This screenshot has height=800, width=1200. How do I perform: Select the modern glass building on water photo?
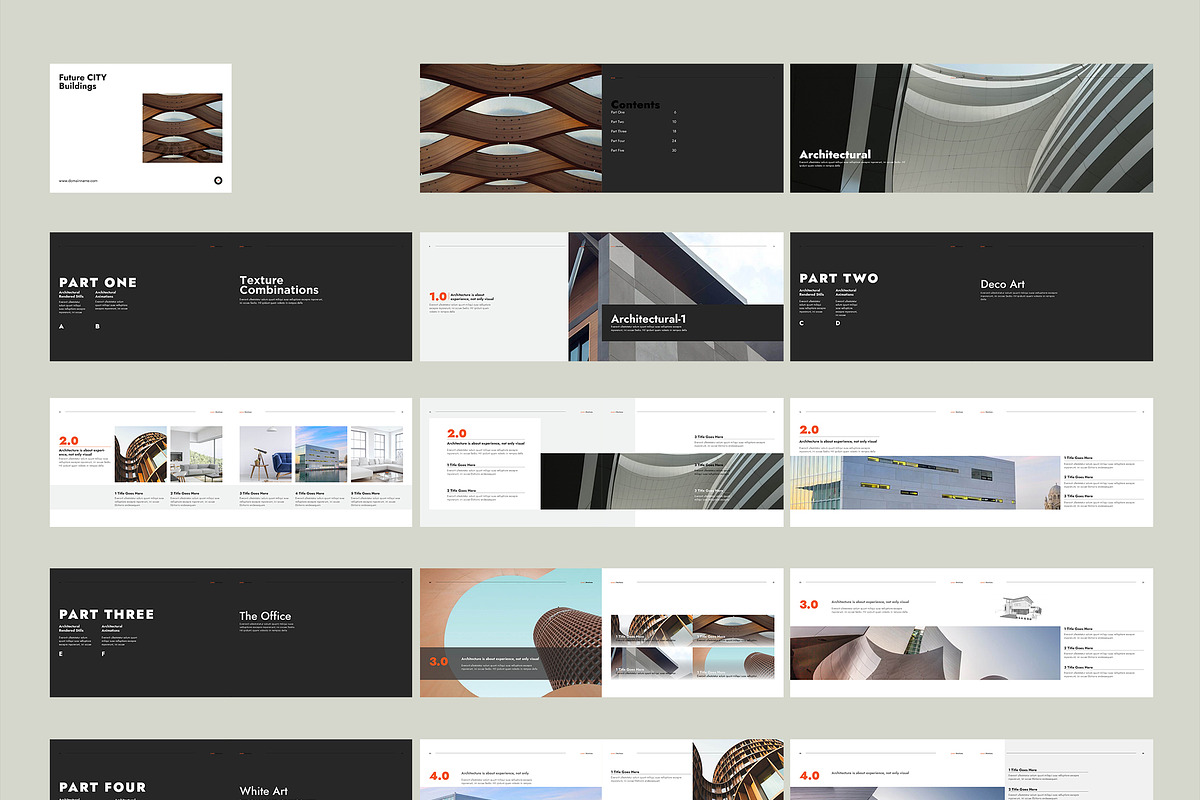[320, 455]
